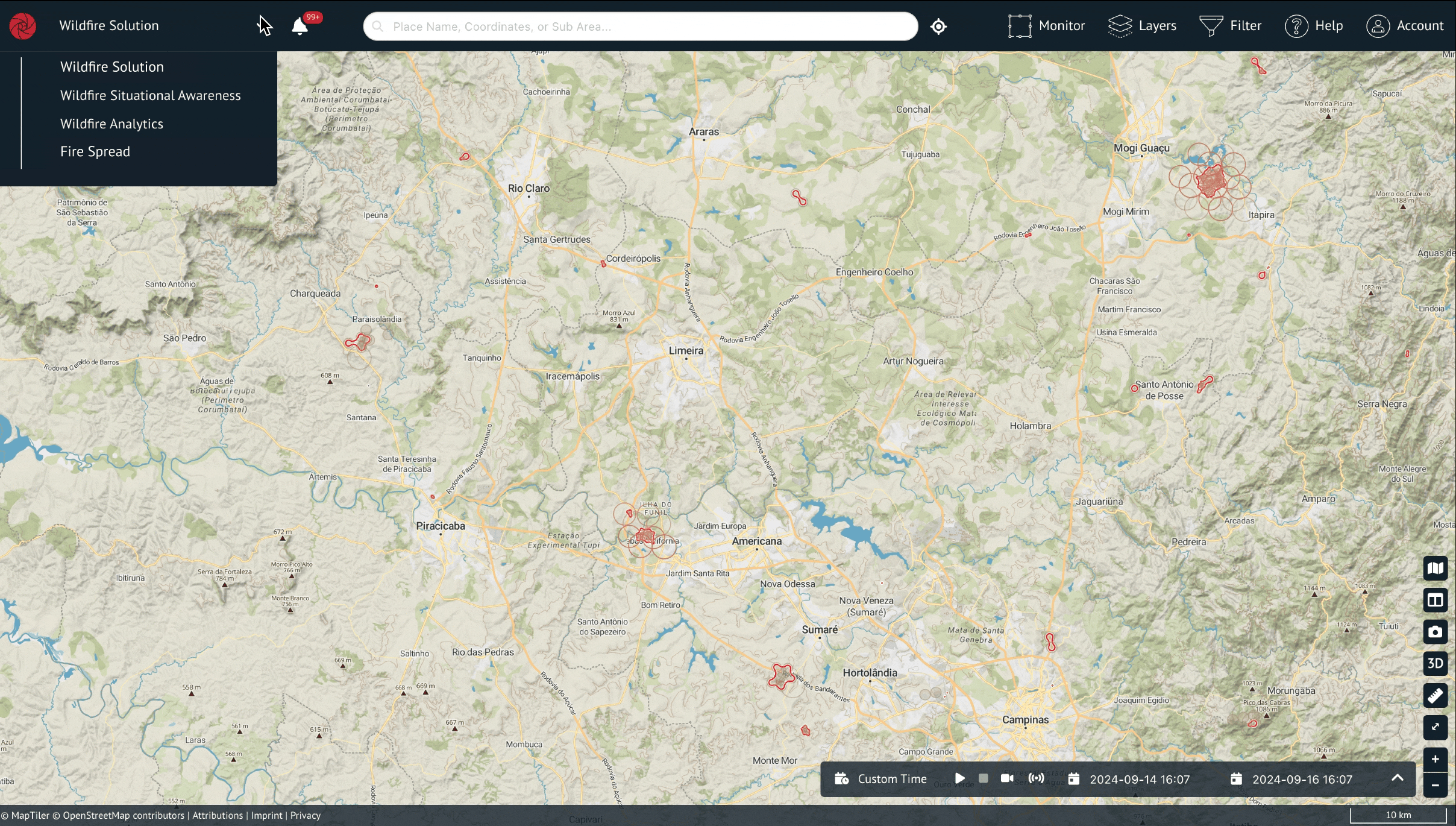Image resolution: width=1456 pixels, height=826 pixels.
Task: Edit end date 2024-09-16 16:07
Action: tap(1303, 780)
